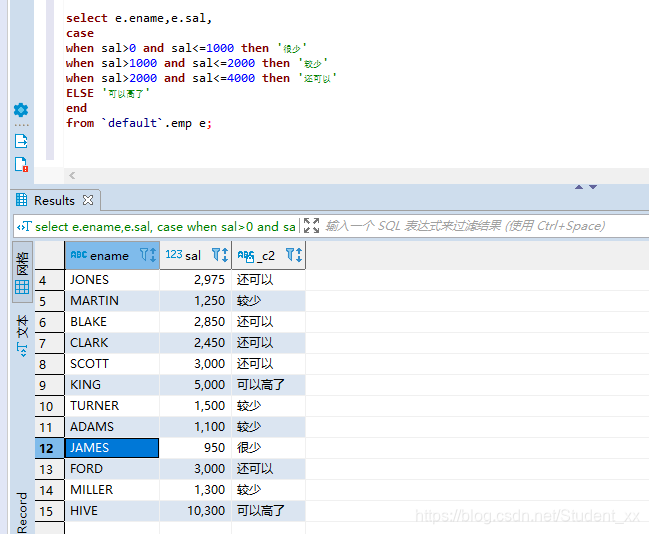Screen dimensions: 649x534
Task: Click JAMES's 很少 result cell
Action: coord(268,448)
